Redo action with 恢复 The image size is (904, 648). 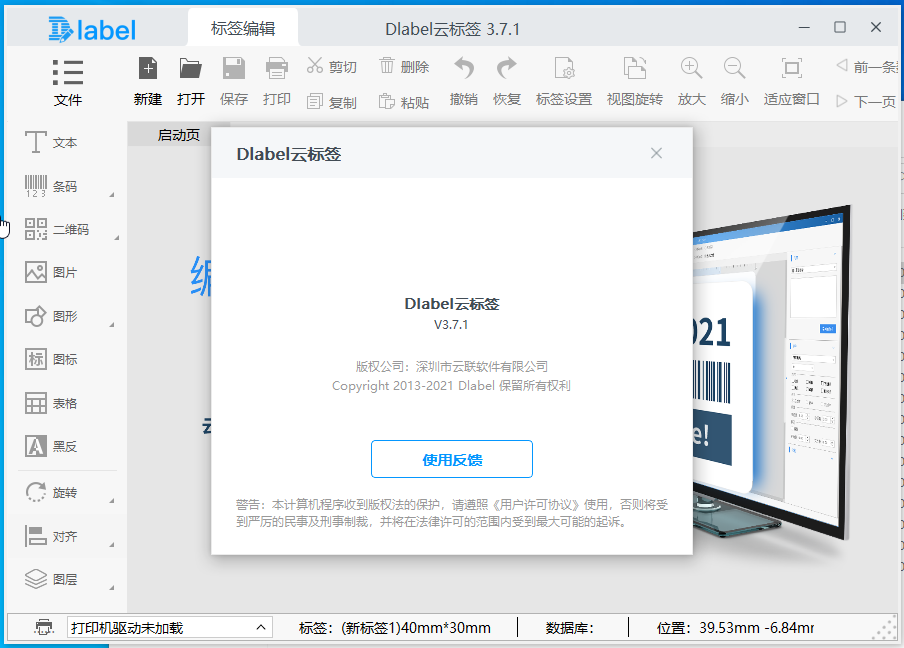tap(507, 82)
